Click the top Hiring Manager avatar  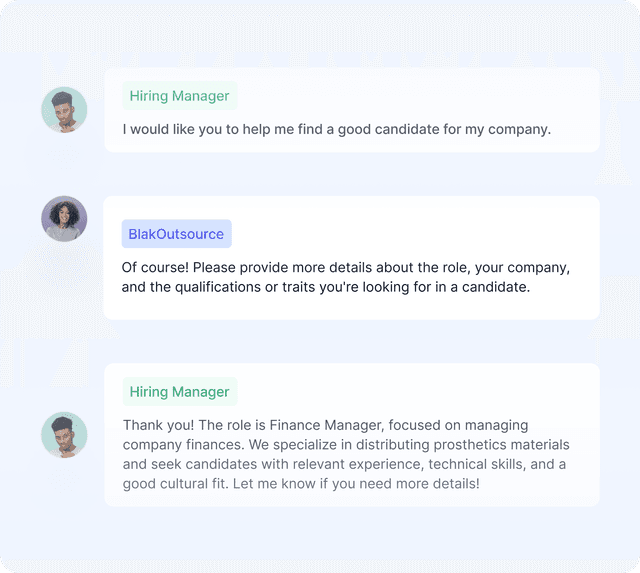click(x=64, y=110)
